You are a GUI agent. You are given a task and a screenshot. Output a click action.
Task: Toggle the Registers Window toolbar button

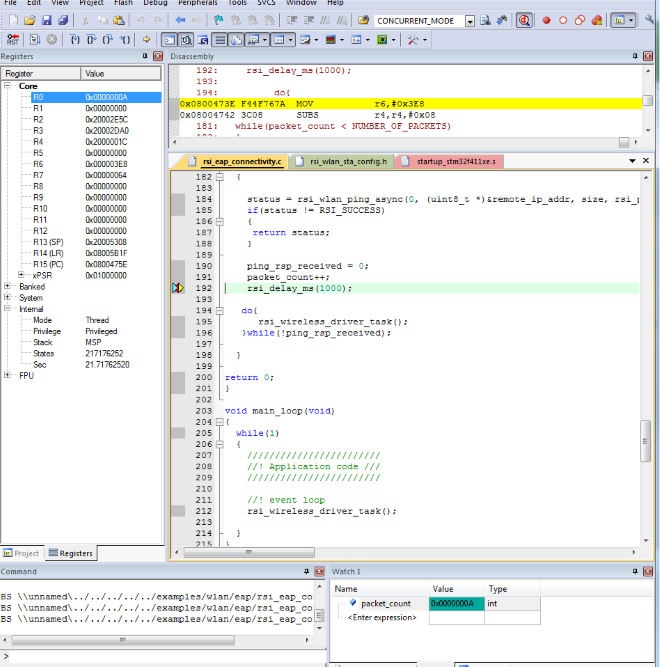click(x=219, y=39)
